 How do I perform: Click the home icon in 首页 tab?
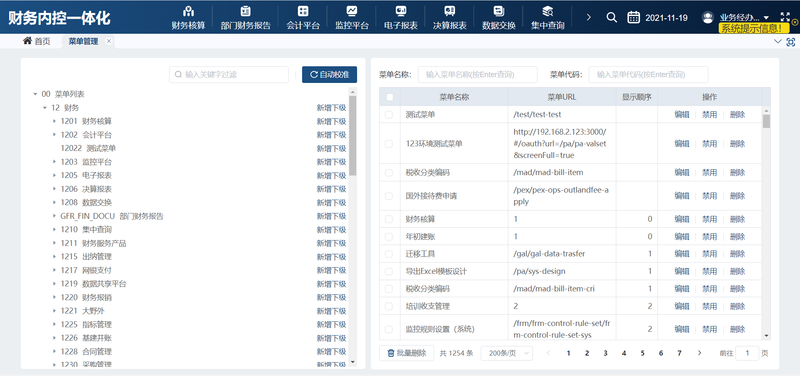tap(28, 41)
